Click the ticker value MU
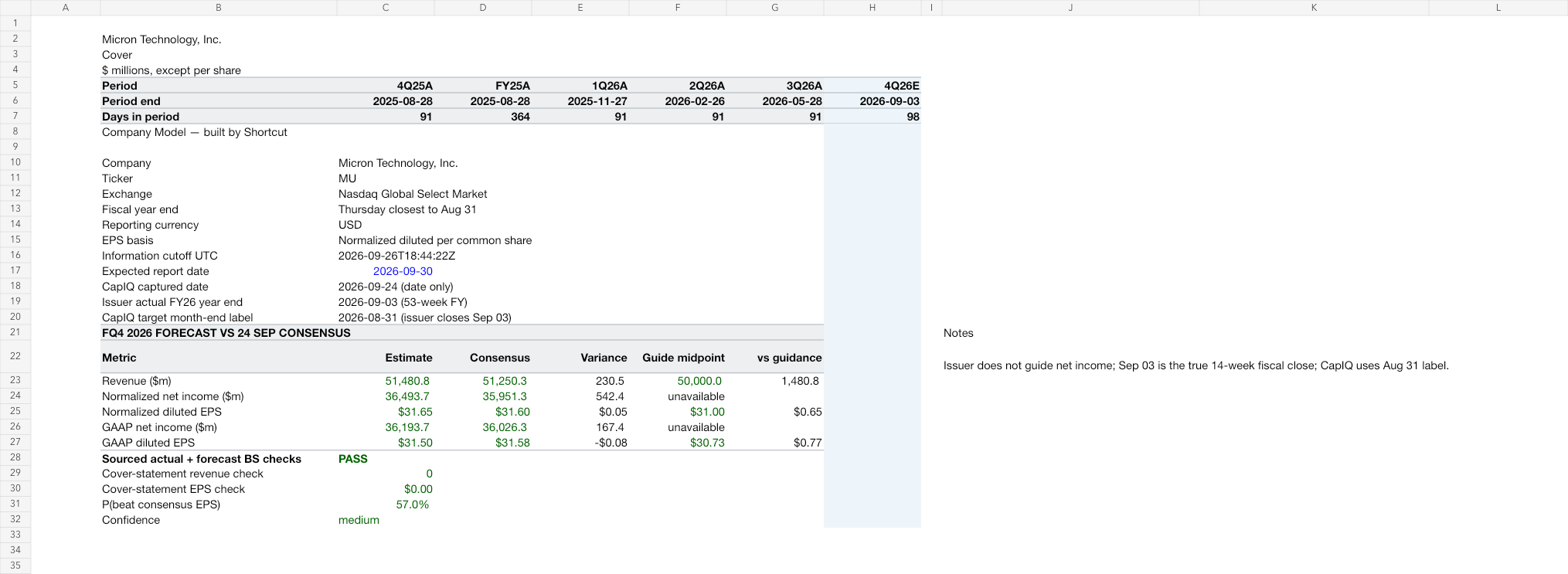 tap(347, 178)
